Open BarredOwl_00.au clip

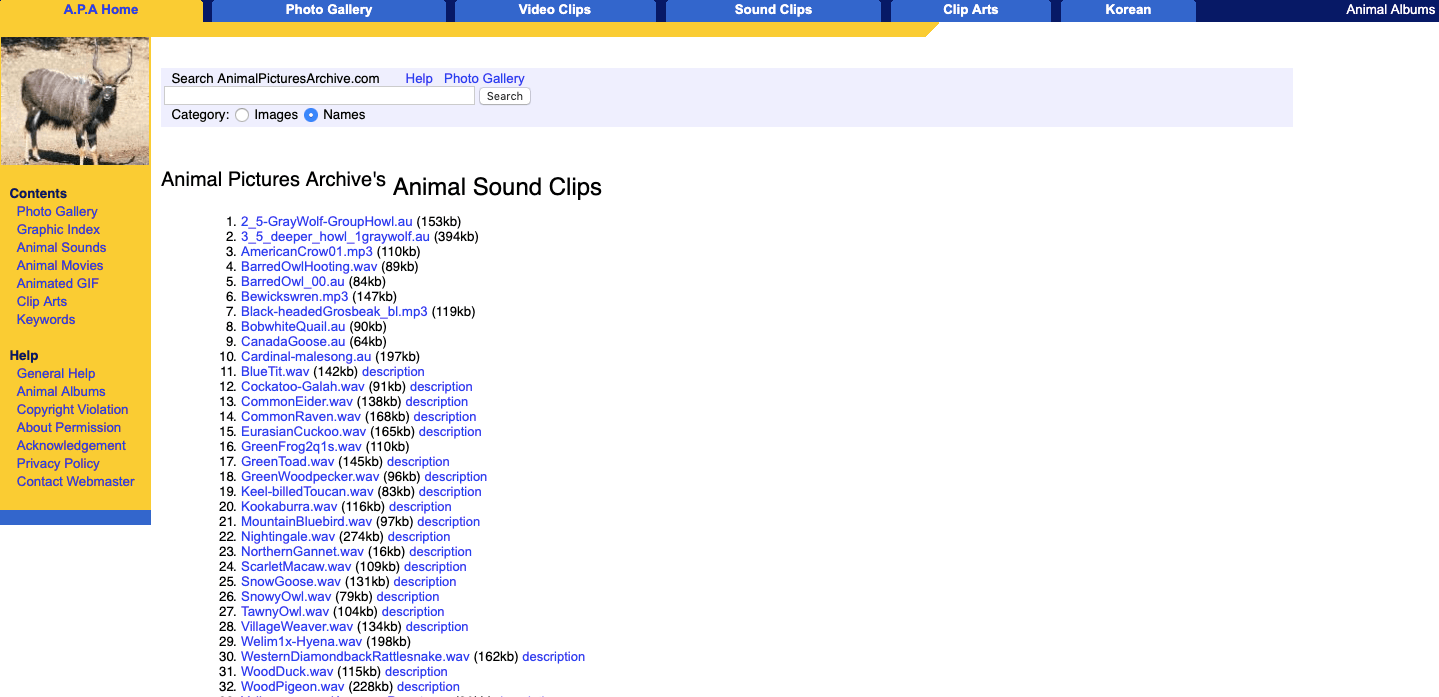click(x=293, y=282)
